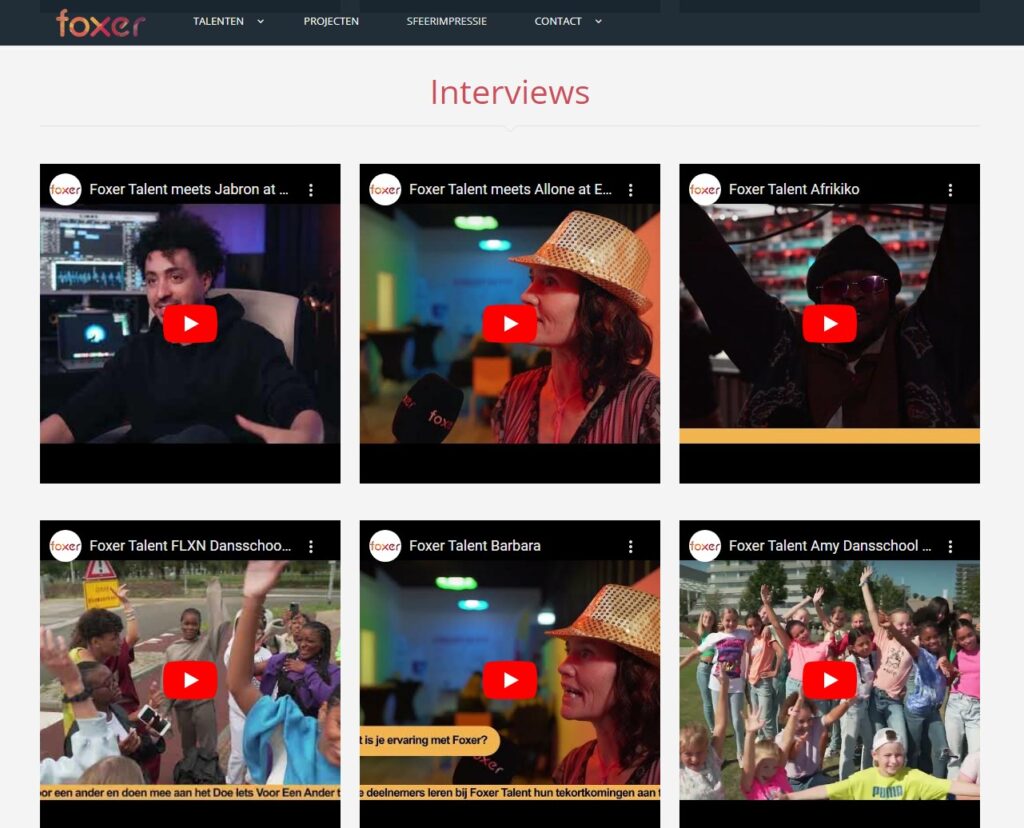Image resolution: width=1024 pixels, height=828 pixels.
Task: Play the Foxer Talent Afrikiko video
Action: (x=829, y=323)
